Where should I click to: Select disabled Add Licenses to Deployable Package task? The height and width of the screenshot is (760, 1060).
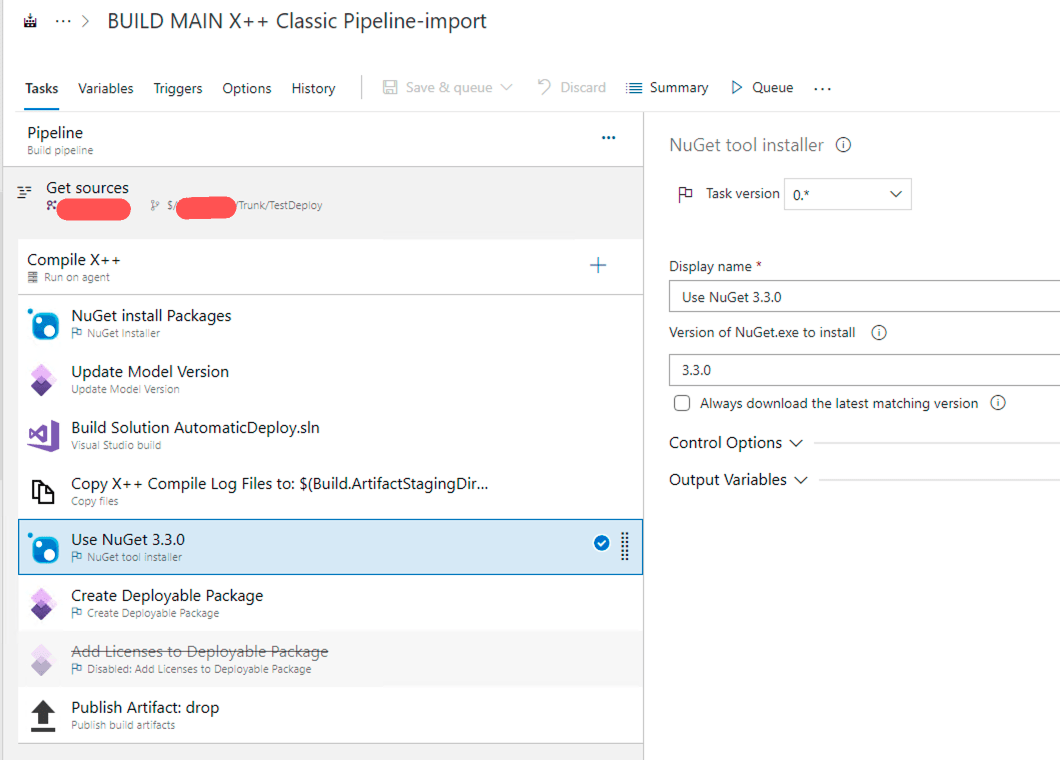330,659
